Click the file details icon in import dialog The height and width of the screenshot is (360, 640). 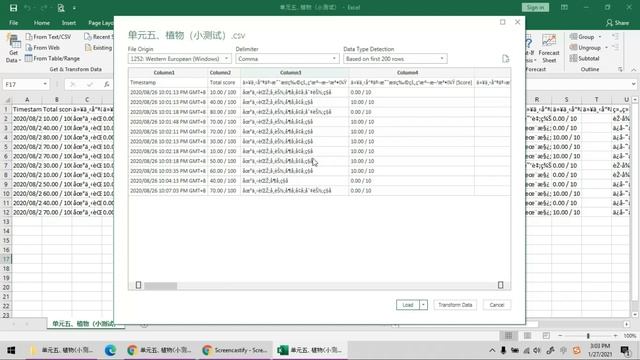[x=506, y=59]
